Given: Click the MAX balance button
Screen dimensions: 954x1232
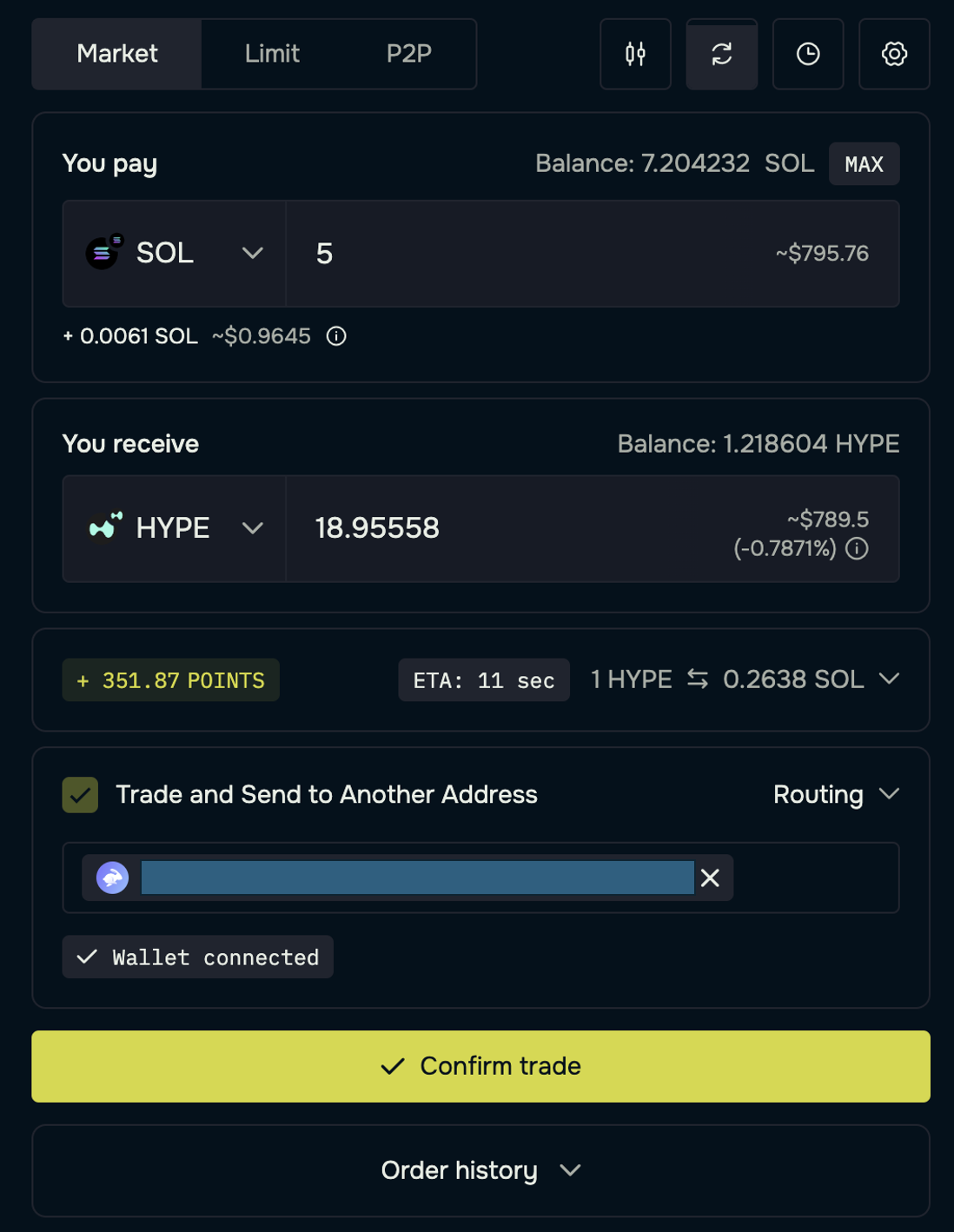Looking at the screenshot, I should click(x=864, y=164).
